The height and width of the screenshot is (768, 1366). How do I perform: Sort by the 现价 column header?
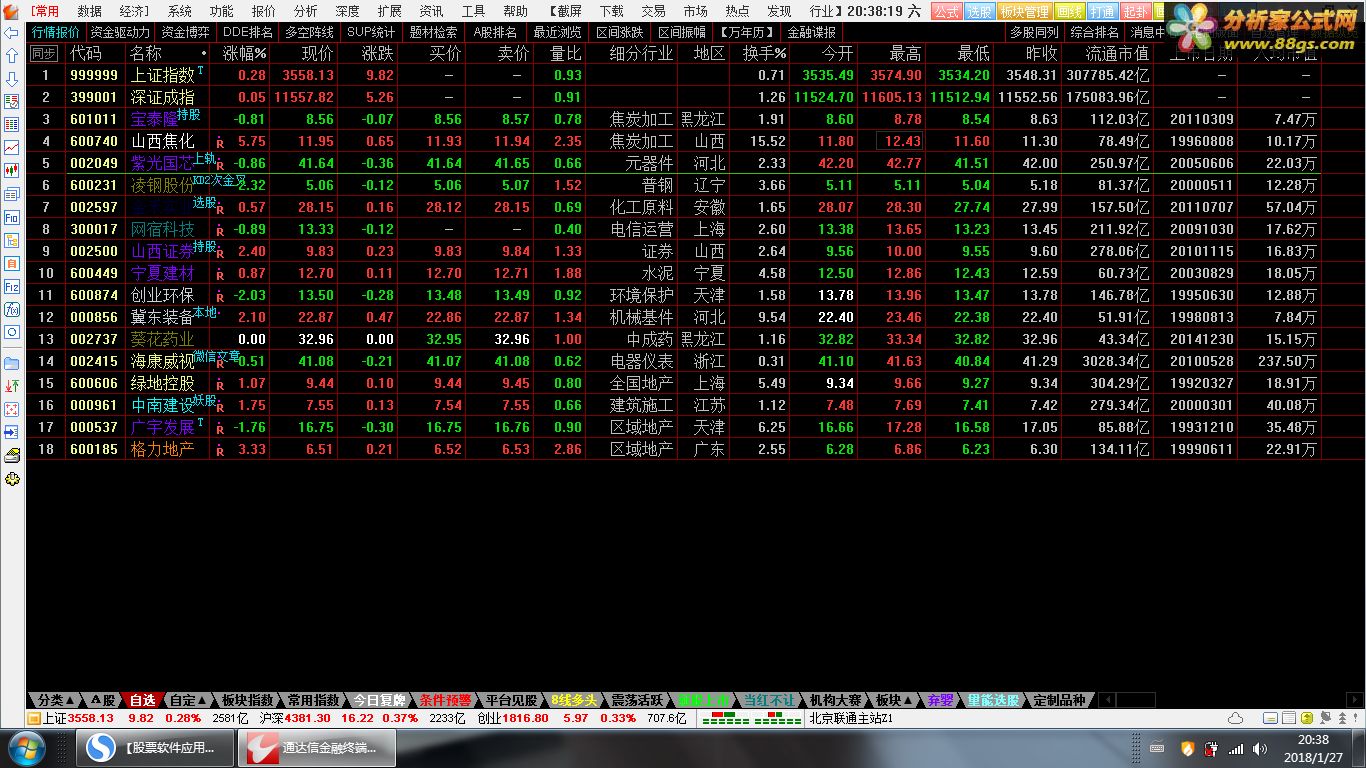click(317, 53)
